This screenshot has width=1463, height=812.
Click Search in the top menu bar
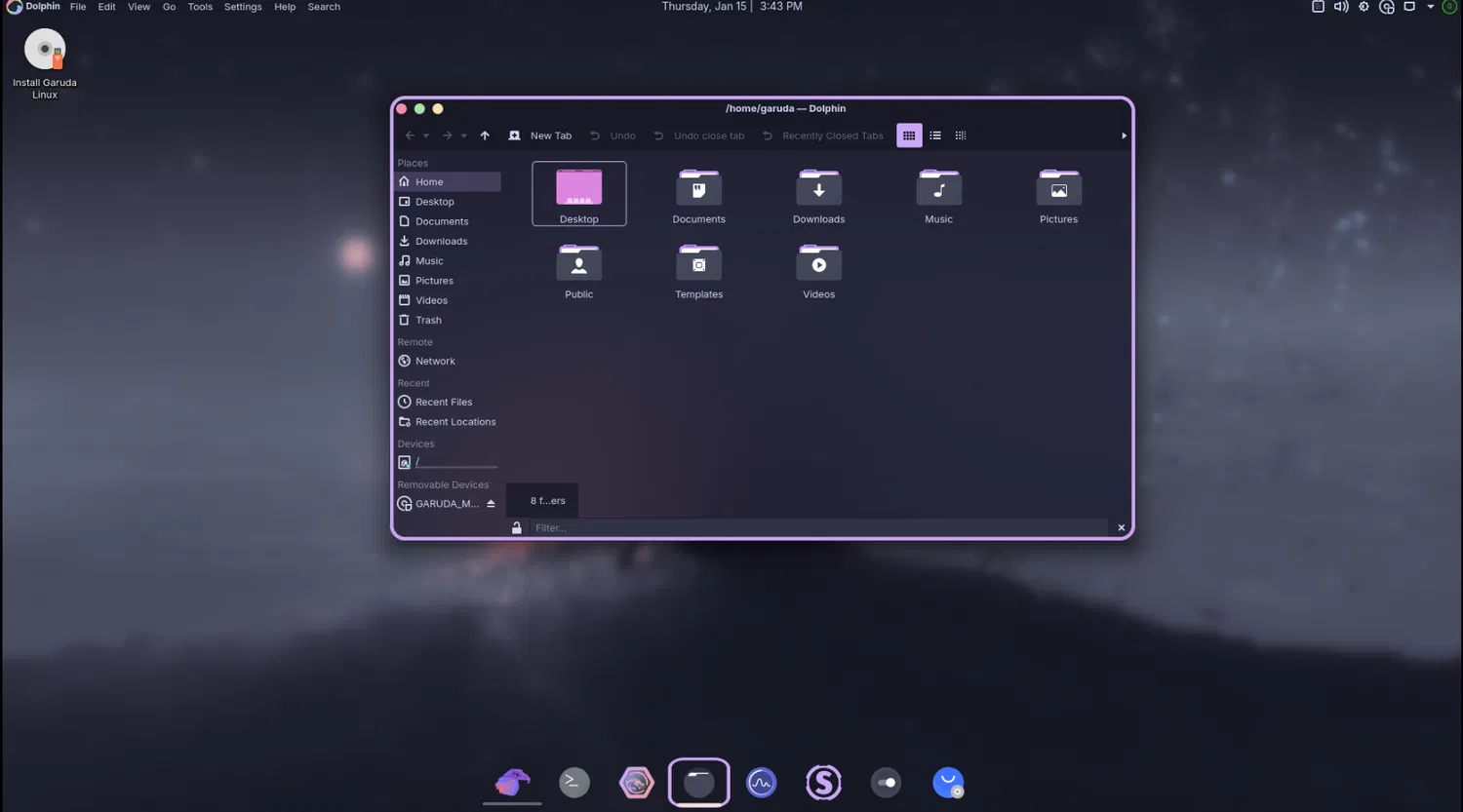(x=324, y=7)
